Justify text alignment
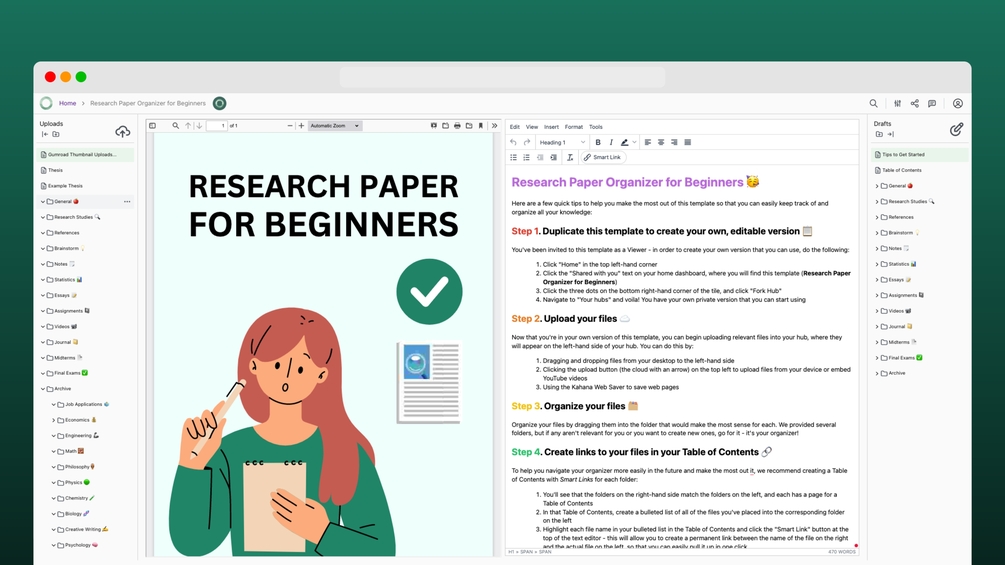 point(688,142)
